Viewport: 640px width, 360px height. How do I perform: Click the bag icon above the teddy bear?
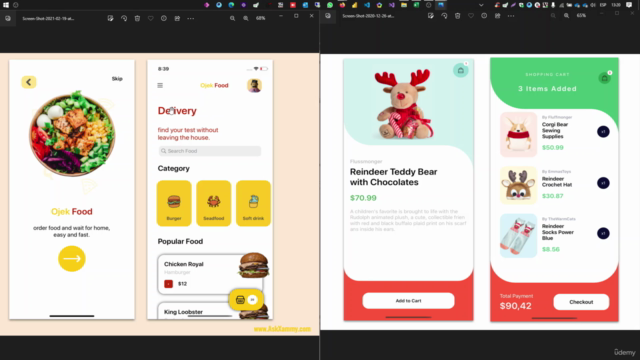[460, 70]
